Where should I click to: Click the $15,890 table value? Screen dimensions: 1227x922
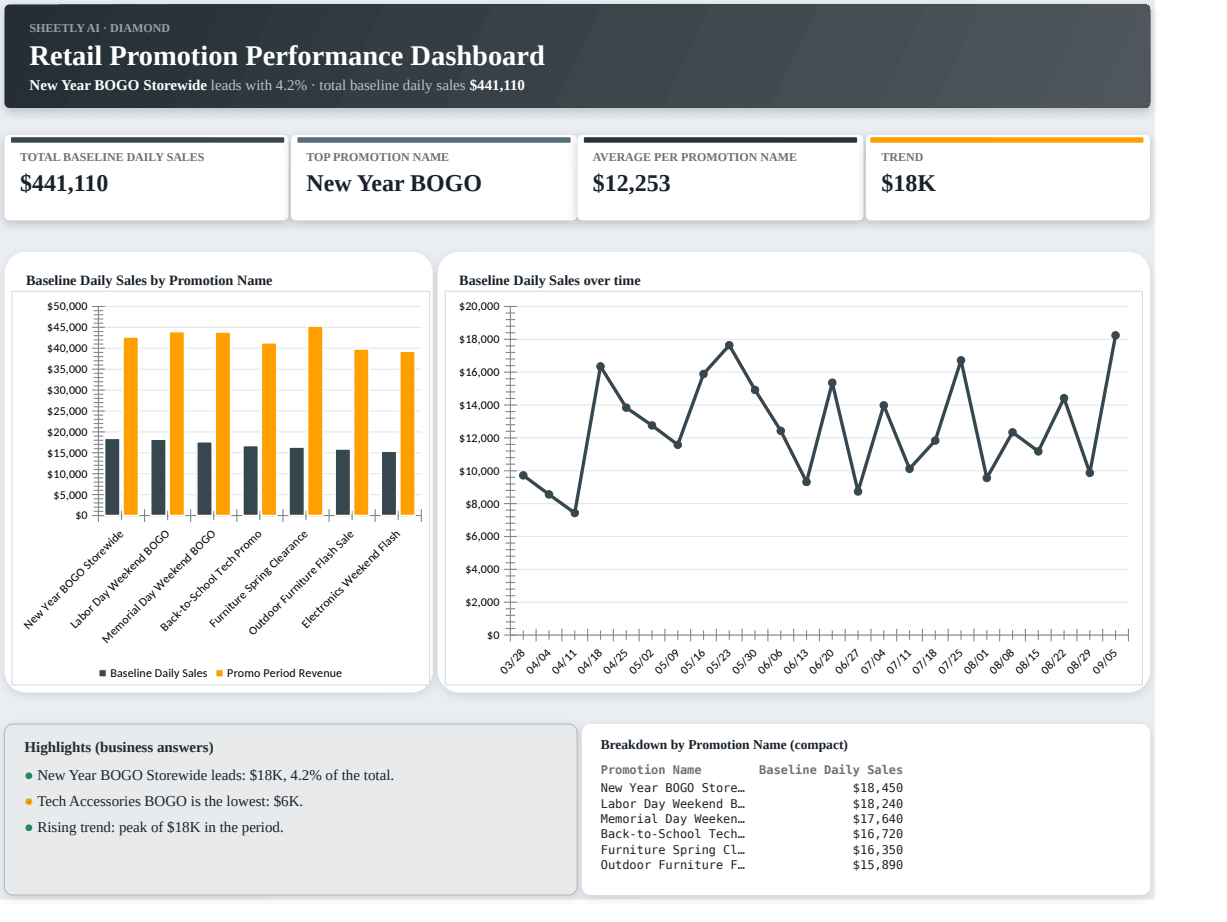pyautogui.click(x=878, y=865)
